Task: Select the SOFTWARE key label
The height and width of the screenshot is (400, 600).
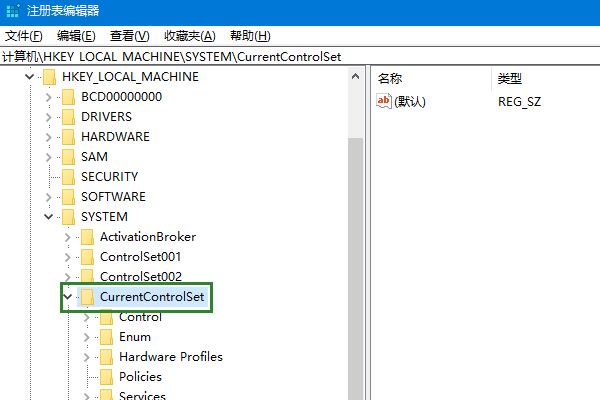Action: [x=113, y=197]
